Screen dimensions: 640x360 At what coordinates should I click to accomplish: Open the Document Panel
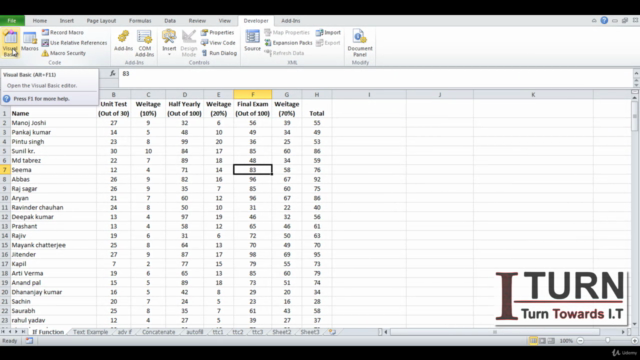[360, 43]
